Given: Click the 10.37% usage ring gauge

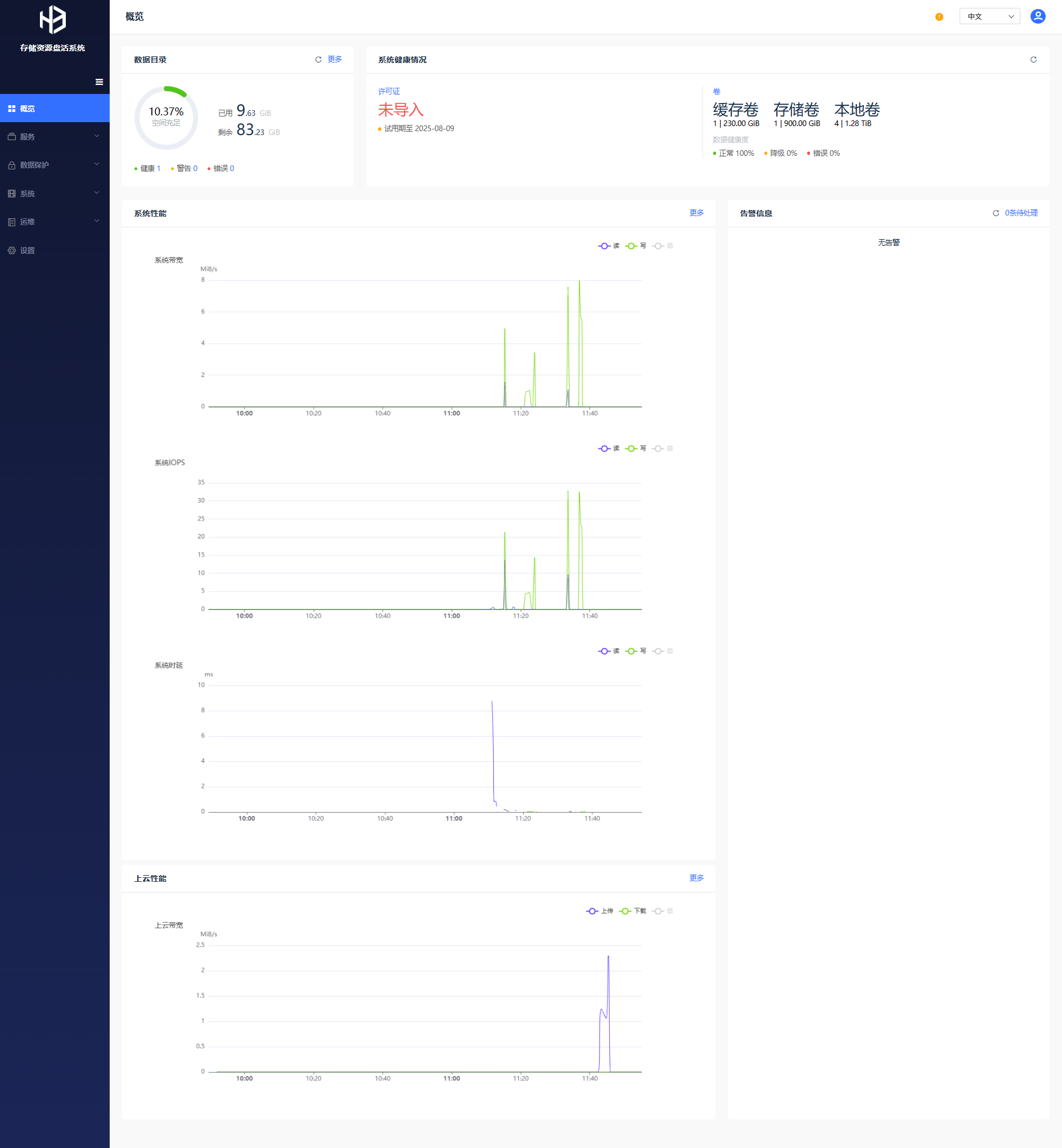Looking at the screenshot, I should pos(166,118).
